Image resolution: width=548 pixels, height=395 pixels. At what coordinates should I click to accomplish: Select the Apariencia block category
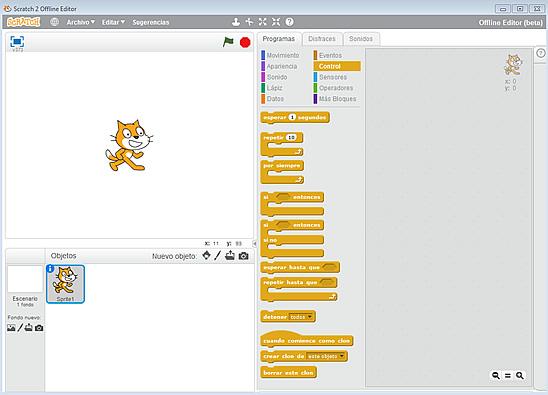coord(279,66)
